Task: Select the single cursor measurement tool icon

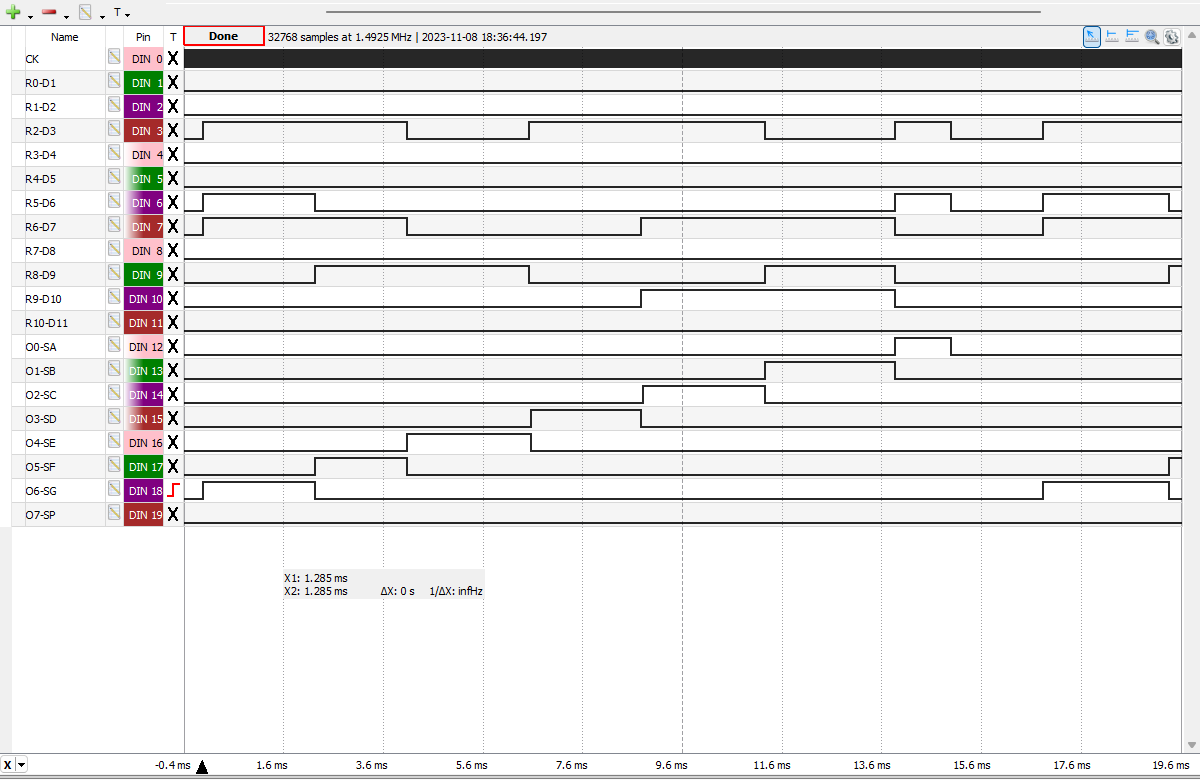Action: click(1112, 36)
